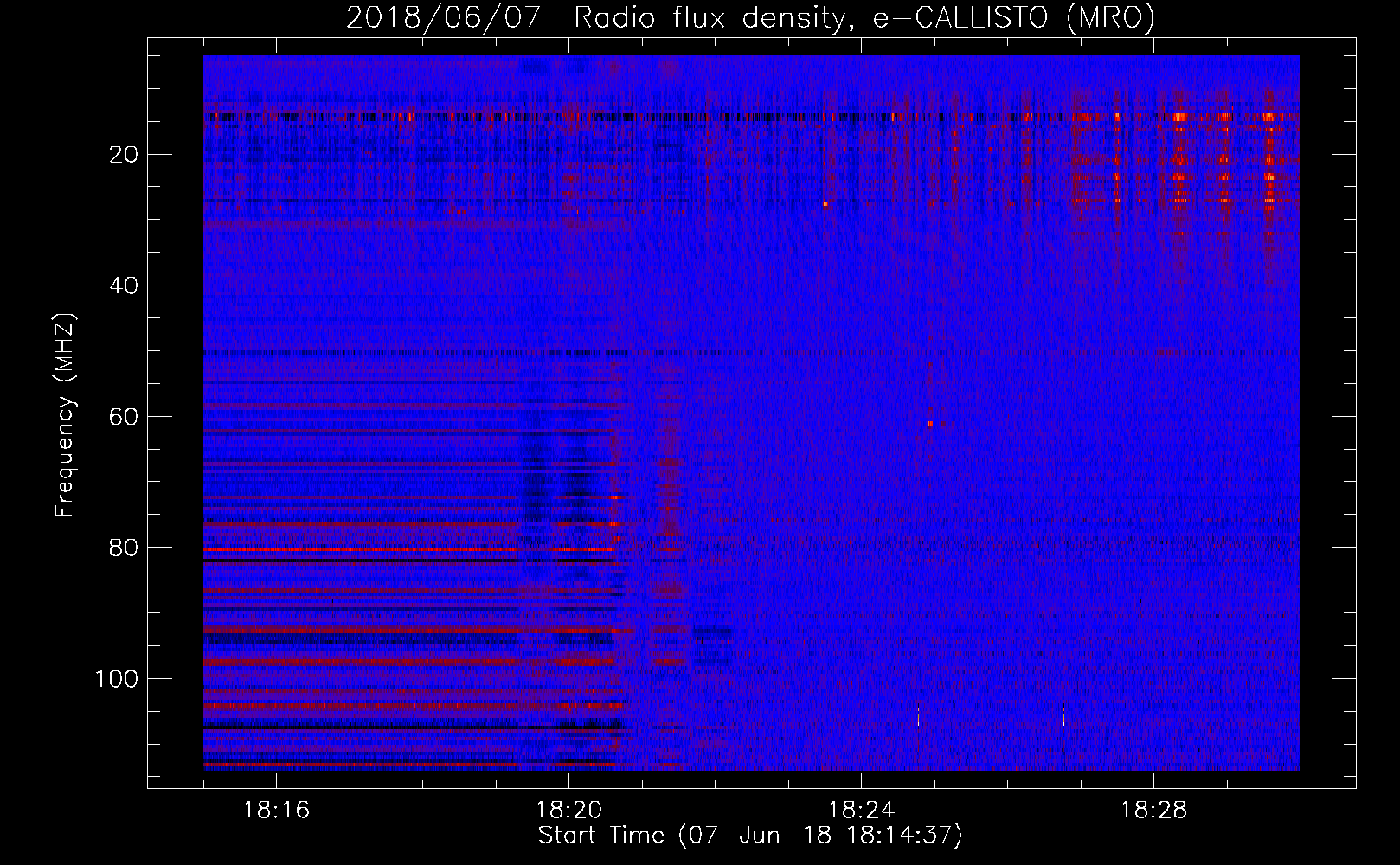Click the 20 frequency axis label
1400x865 pixels.
coord(125,155)
